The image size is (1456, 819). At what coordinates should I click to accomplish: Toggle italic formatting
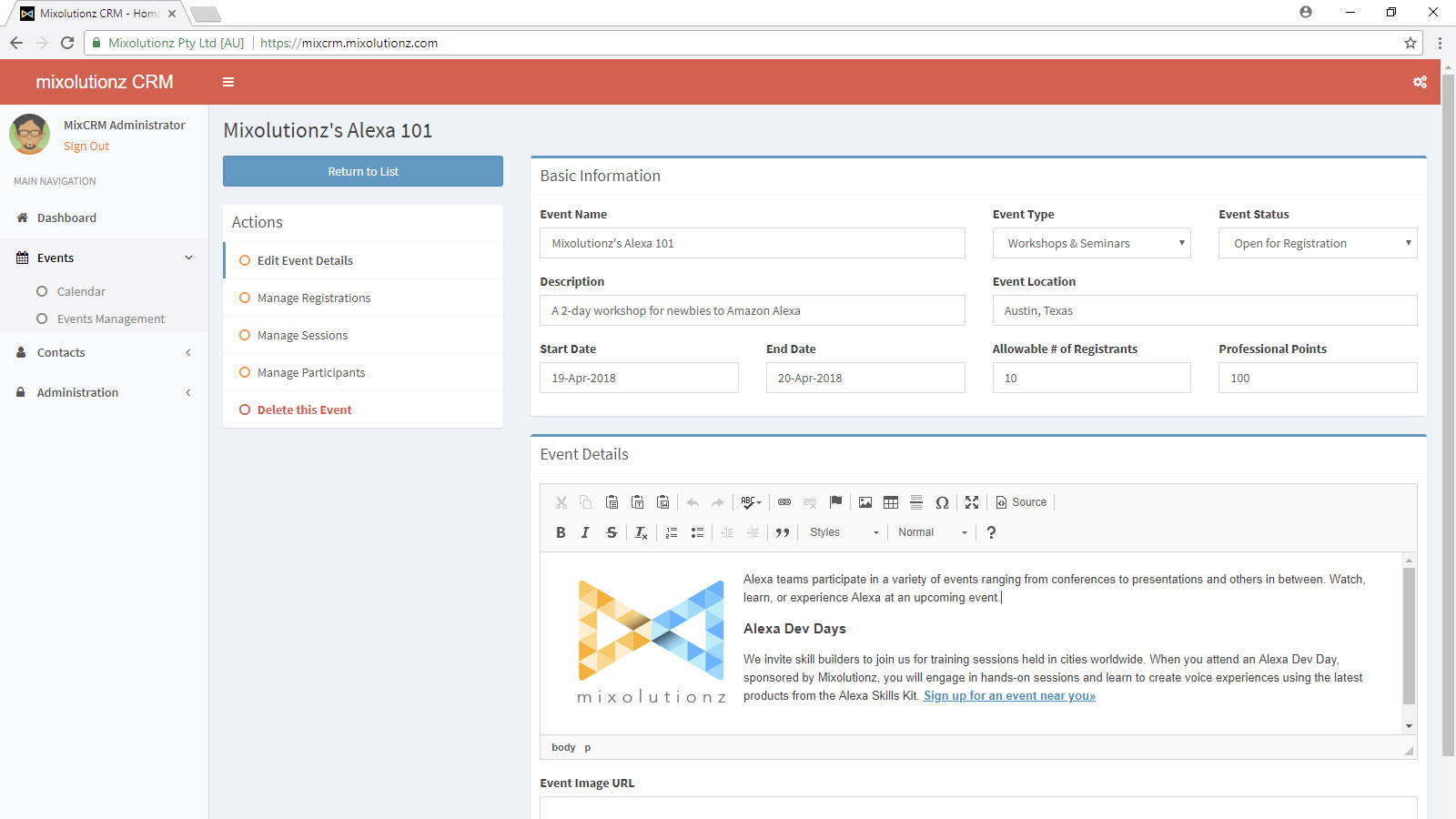pyautogui.click(x=585, y=532)
